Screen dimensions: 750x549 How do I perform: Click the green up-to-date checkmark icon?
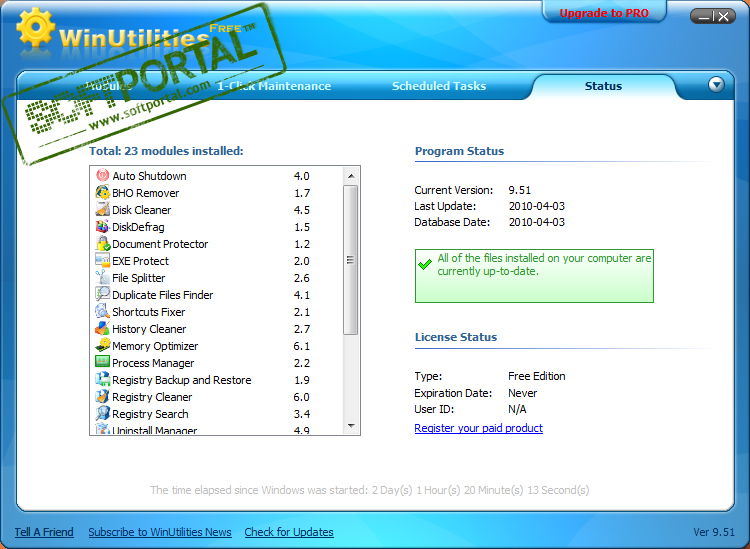[x=425, y=264]
